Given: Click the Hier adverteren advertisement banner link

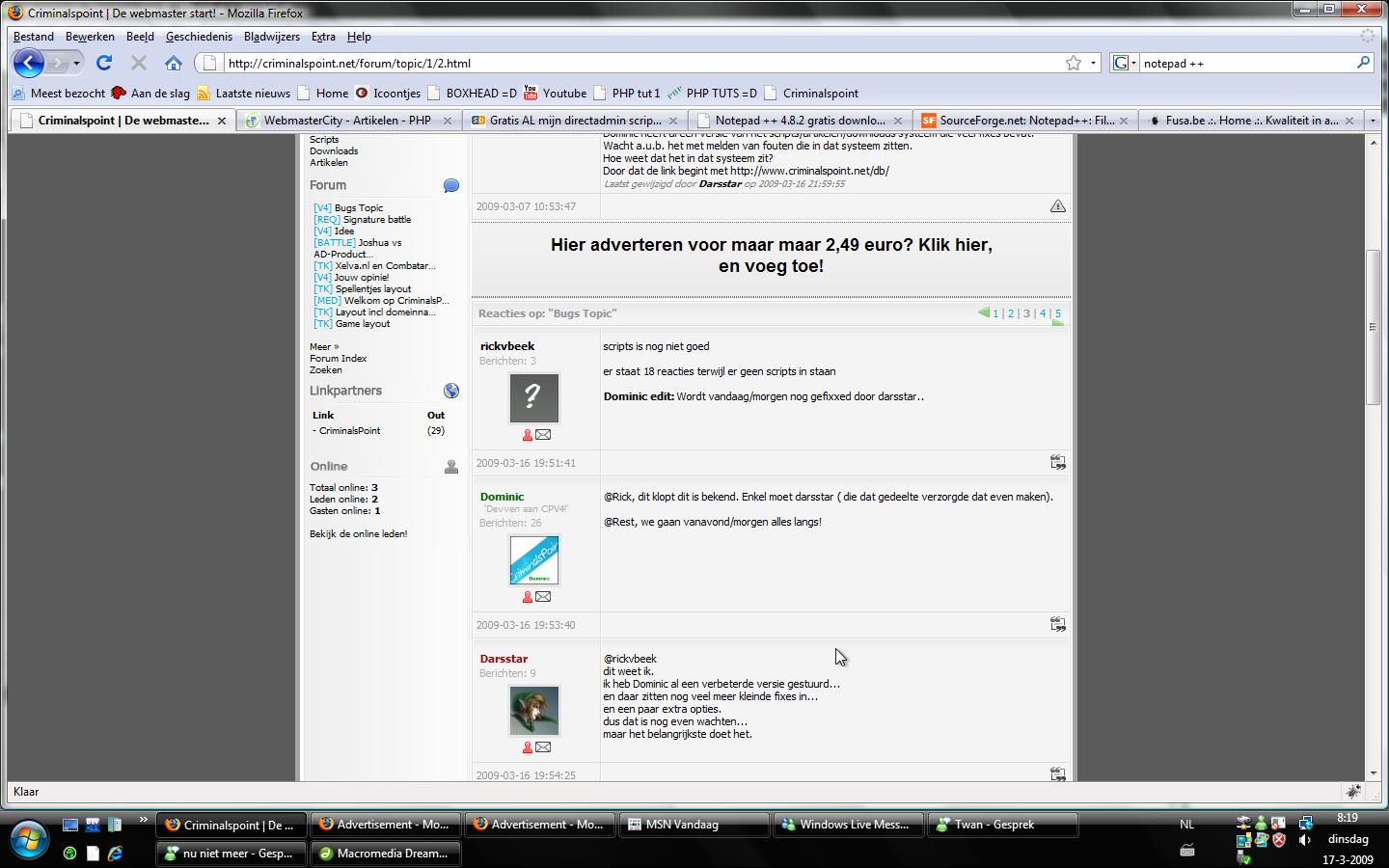Looking at the screenshot, I should [771, 256].
